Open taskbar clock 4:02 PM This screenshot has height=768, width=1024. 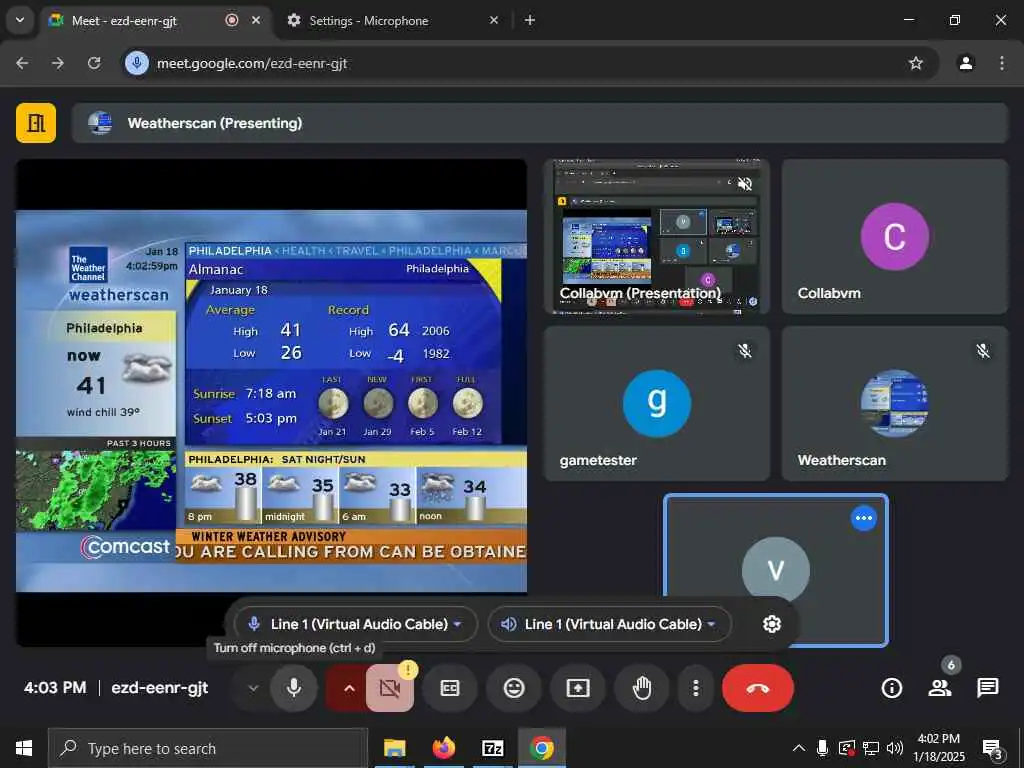click(x=938, y=748)
